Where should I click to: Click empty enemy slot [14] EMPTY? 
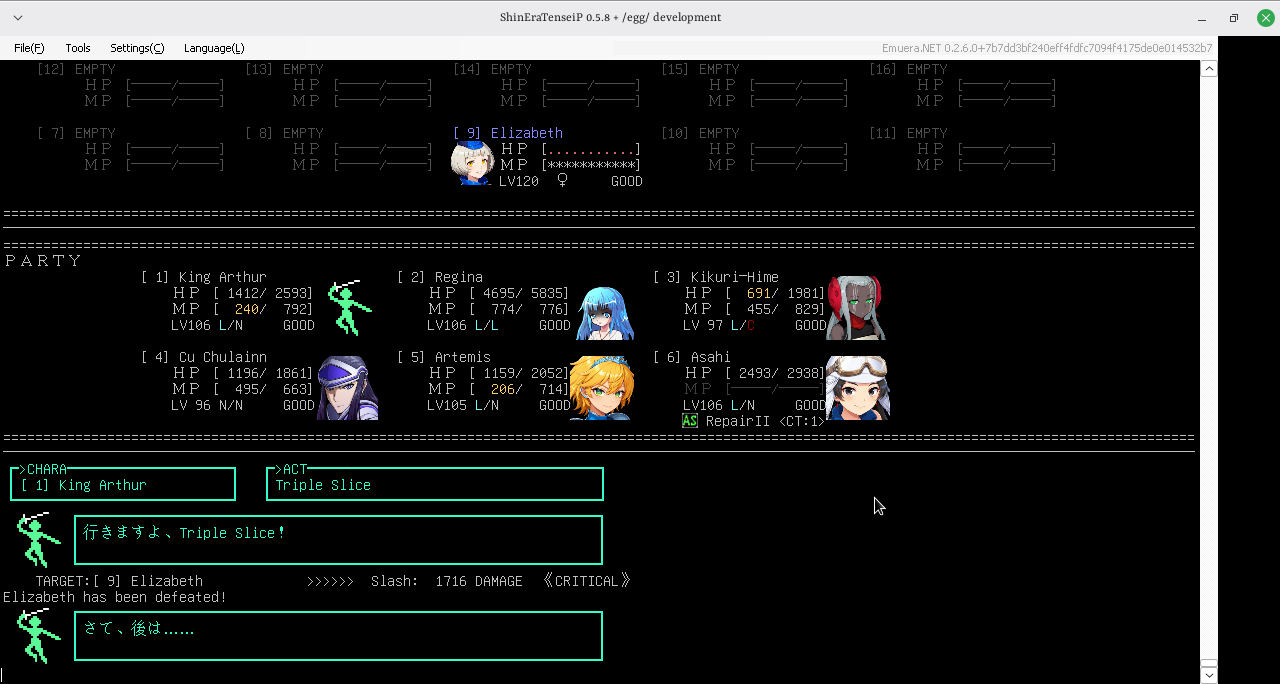[492, 69]
